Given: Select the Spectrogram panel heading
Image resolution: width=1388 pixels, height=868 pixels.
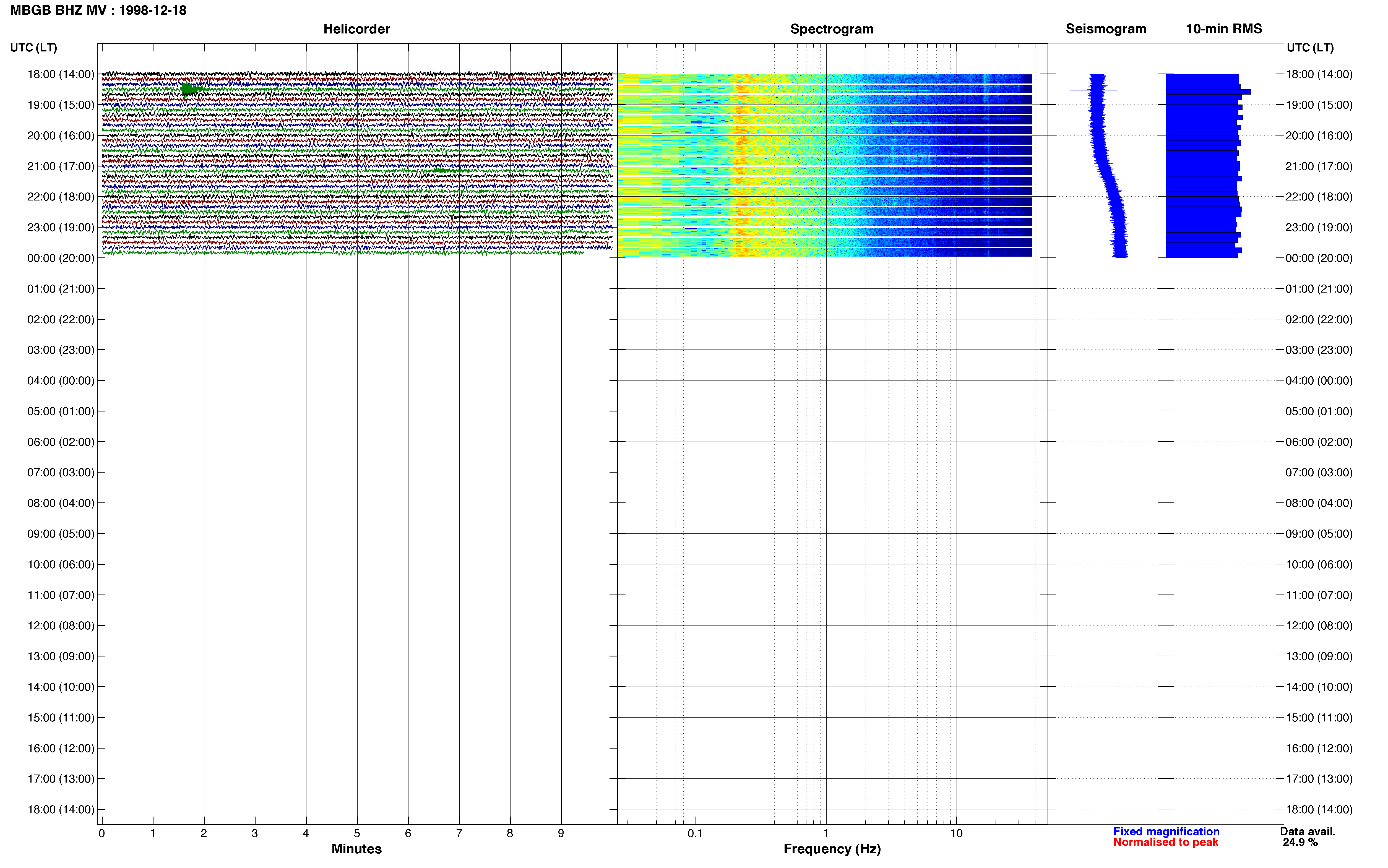Looking at the screenshot, I should pyautogui.click(x=832, y=29).
